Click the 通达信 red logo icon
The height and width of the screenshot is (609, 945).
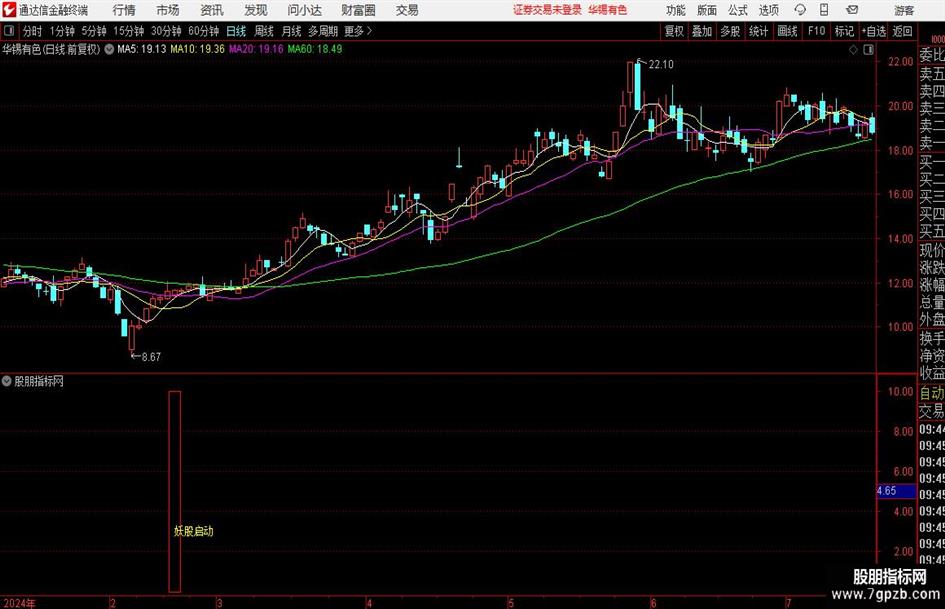pyautogui.click(x=8, y=10)
